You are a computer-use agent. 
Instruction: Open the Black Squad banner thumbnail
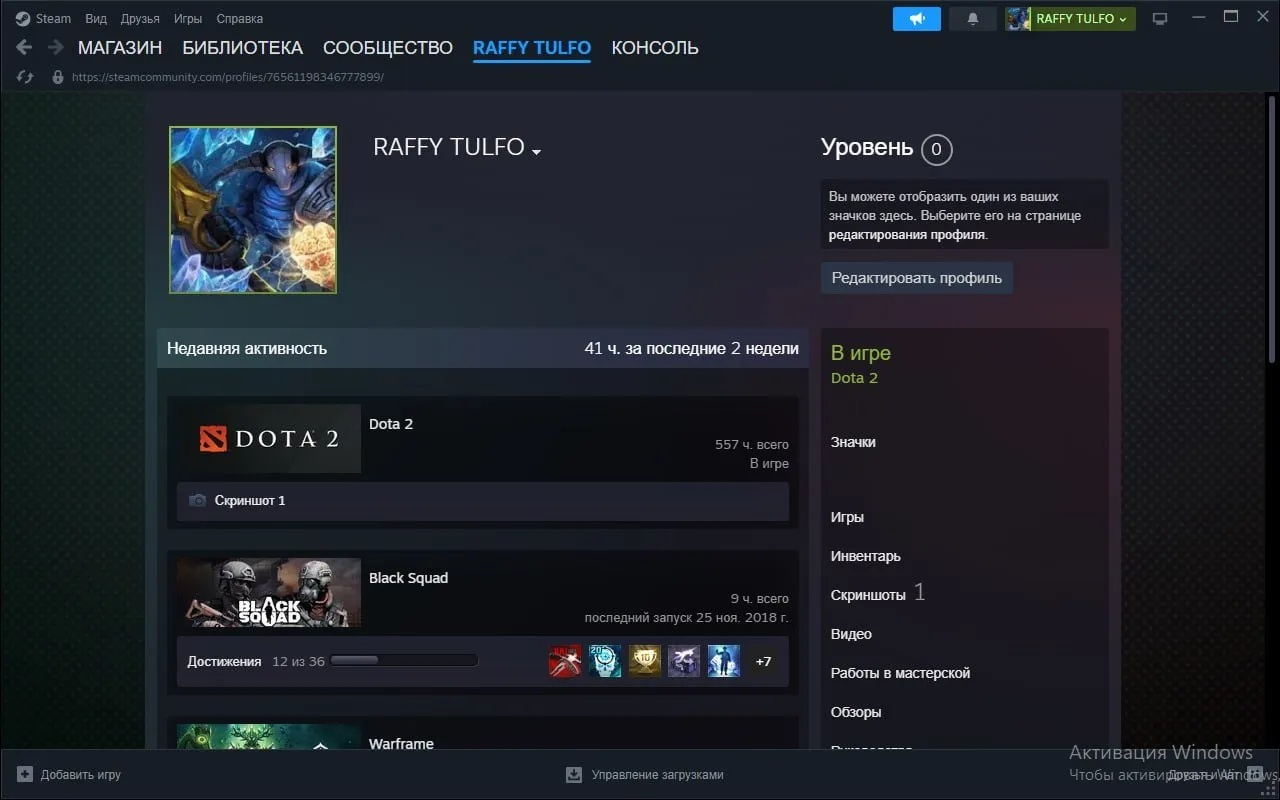tap(269, 592)
